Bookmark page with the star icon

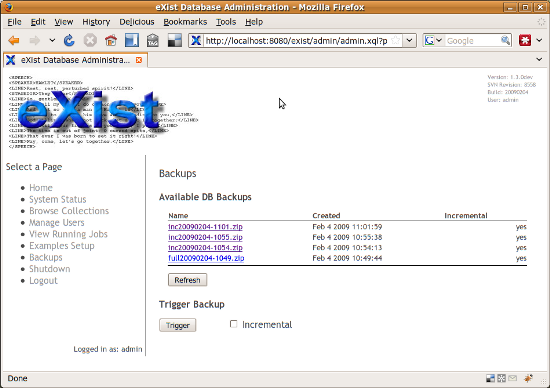[x=395, y=41]
